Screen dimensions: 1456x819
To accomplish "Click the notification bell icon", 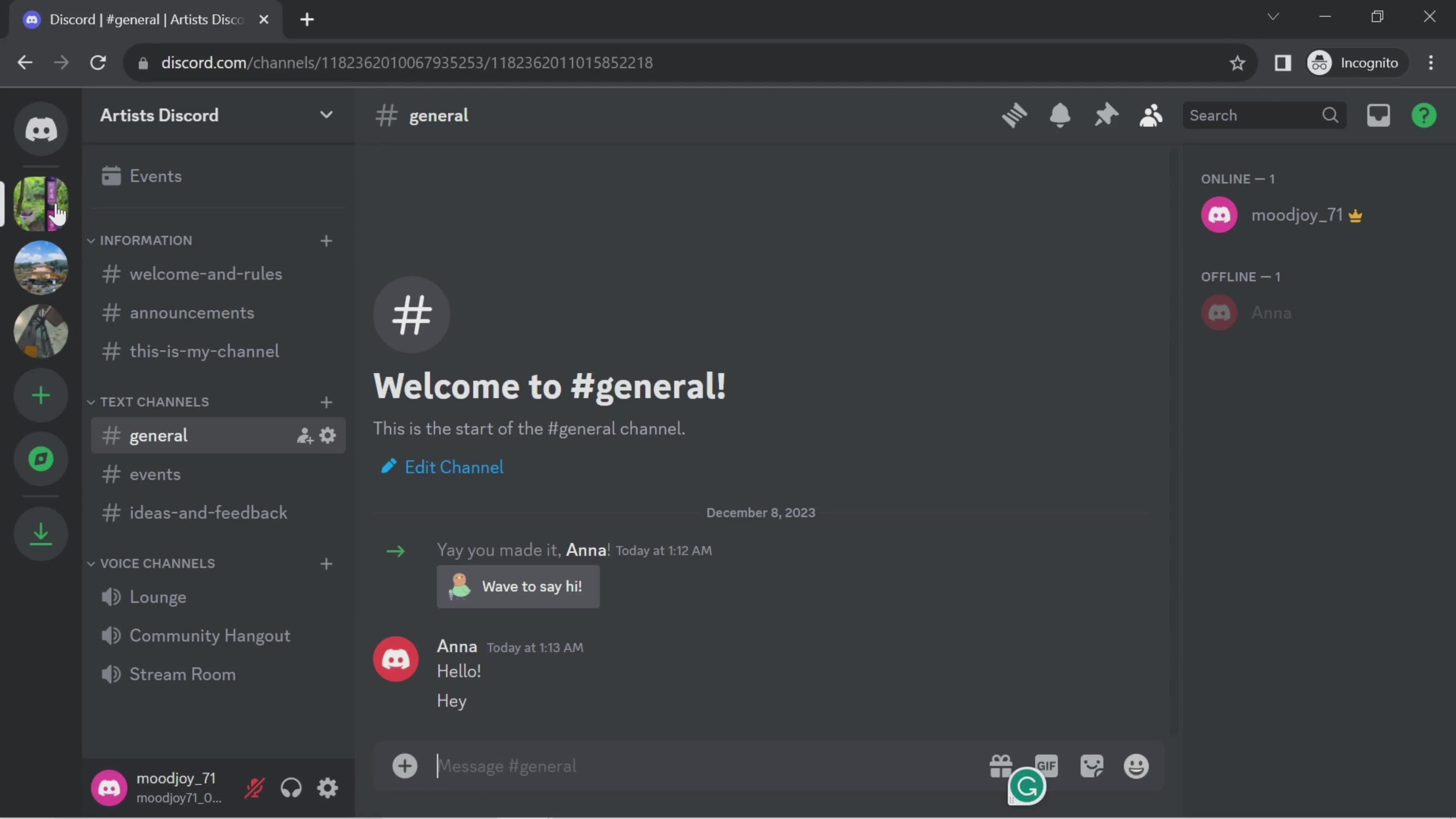I will pos(1059,114).
